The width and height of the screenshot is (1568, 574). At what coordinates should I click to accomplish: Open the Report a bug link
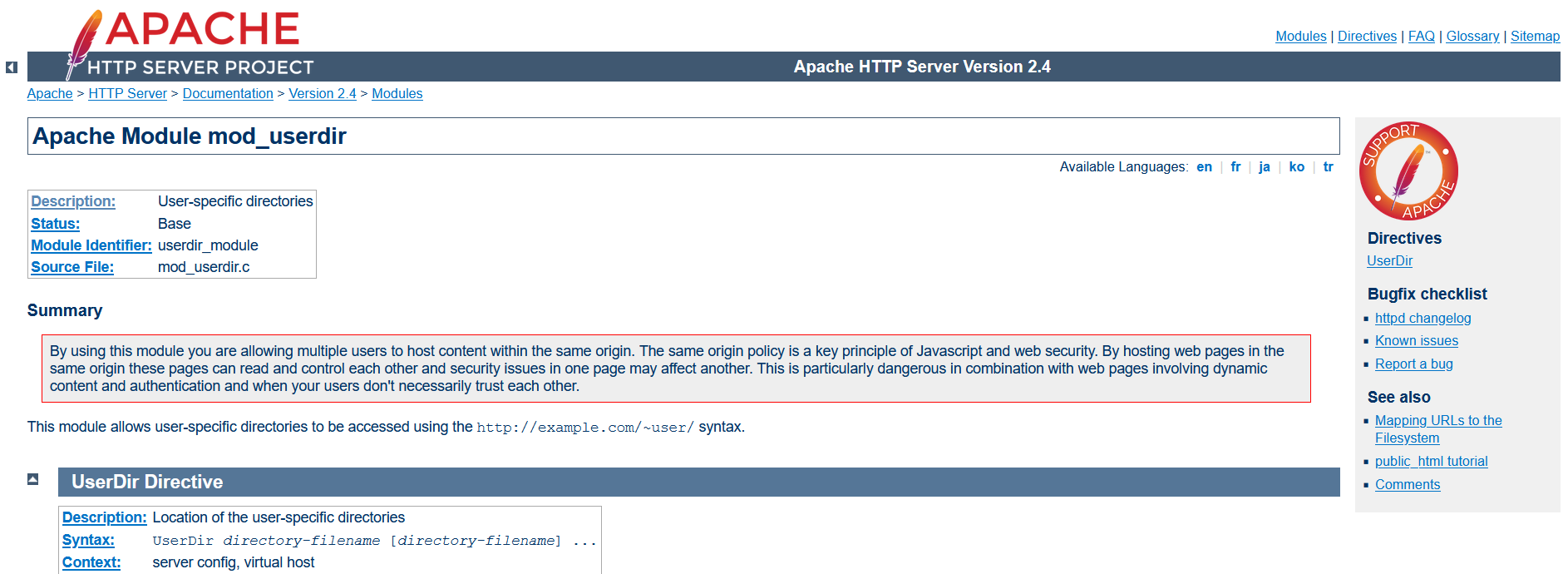[1413, 364]
